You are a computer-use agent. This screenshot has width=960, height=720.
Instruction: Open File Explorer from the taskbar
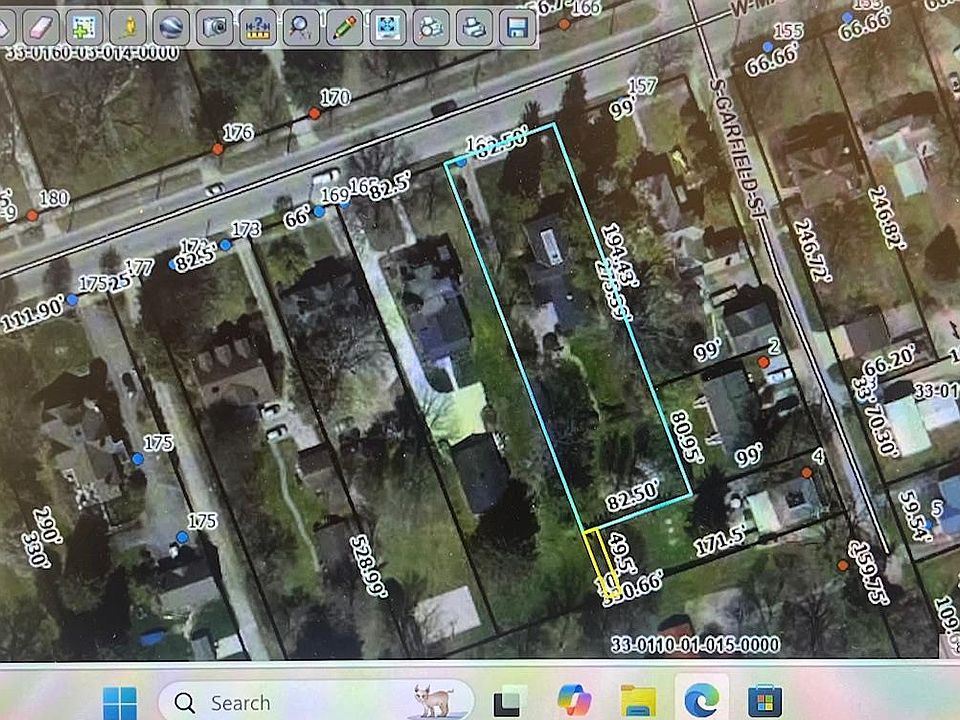[x=637, y=701]
